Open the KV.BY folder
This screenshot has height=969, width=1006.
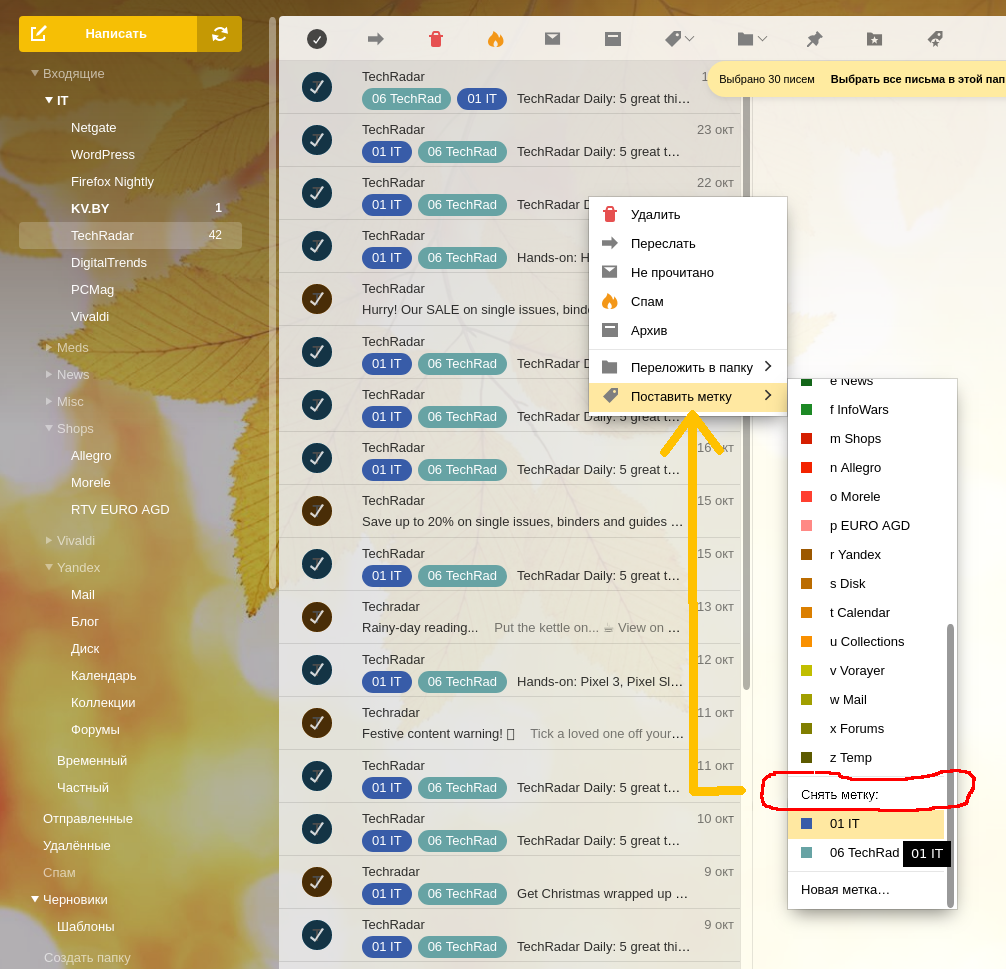coord(90,209)
